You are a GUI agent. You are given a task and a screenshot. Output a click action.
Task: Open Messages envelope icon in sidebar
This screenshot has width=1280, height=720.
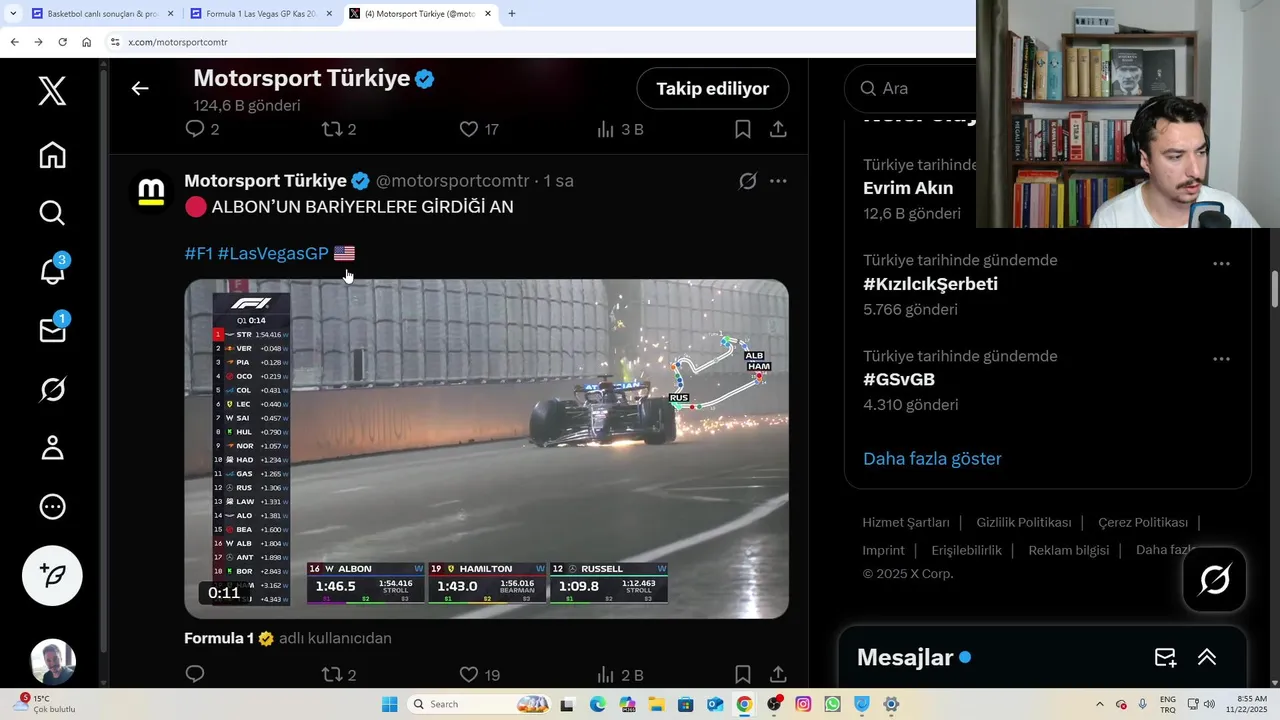pyautogui.click(x=53, y=329)
